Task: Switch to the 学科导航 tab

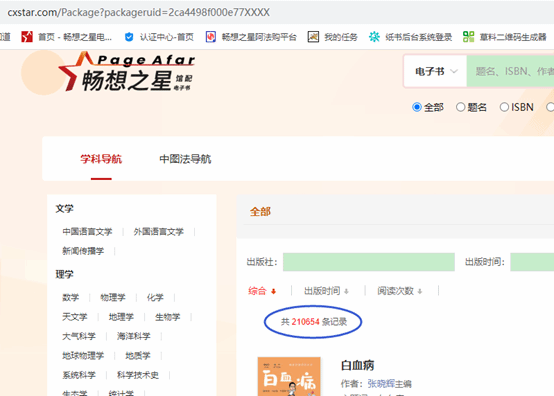Action: point(101,159)
